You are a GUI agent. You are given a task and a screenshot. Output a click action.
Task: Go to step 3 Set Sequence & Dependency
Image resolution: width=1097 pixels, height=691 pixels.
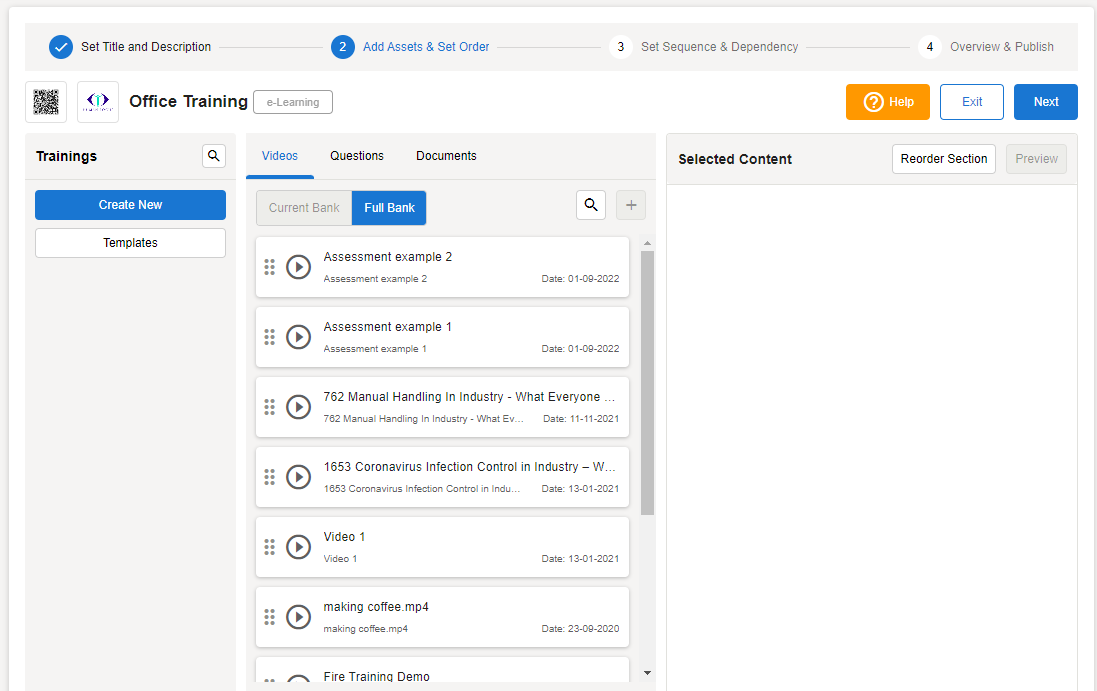[x=704, y=47]
